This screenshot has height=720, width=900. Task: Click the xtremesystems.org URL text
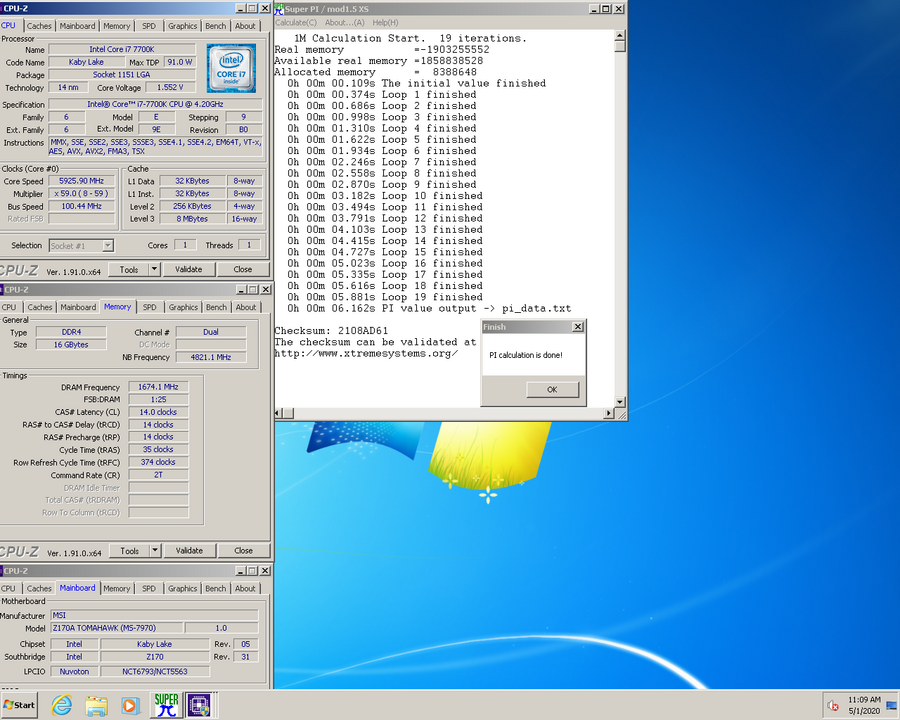click(366, 353)
